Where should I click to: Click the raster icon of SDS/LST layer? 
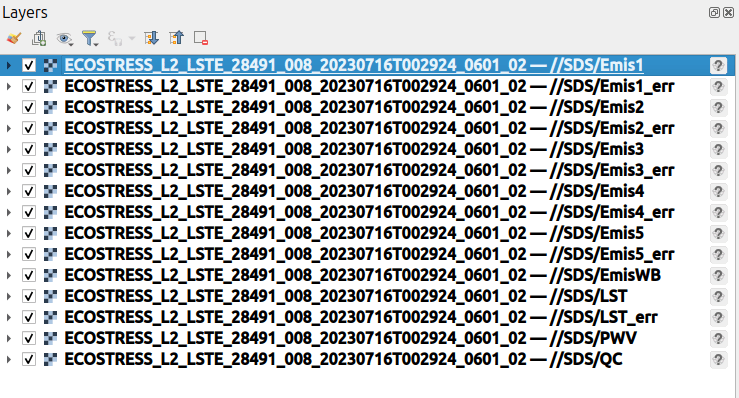50,296
